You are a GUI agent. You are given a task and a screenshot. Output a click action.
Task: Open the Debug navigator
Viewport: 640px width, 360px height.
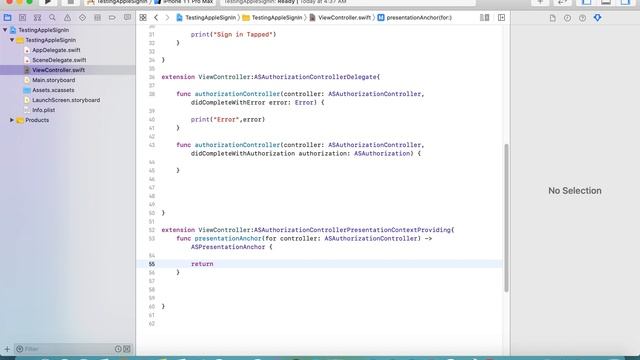click(x=97, y=18)
